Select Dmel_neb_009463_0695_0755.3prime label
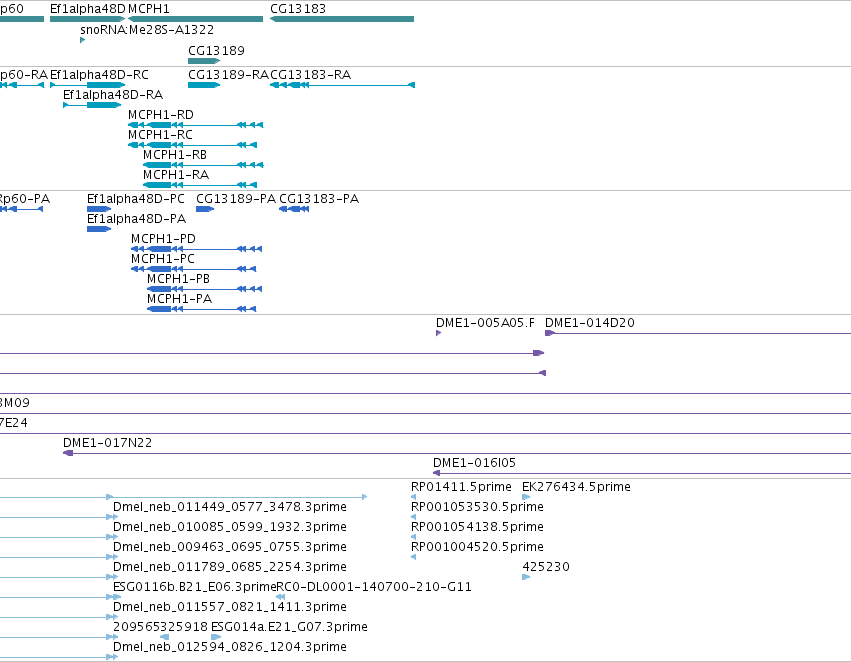 pyautogui.click(x=230, y=548)
